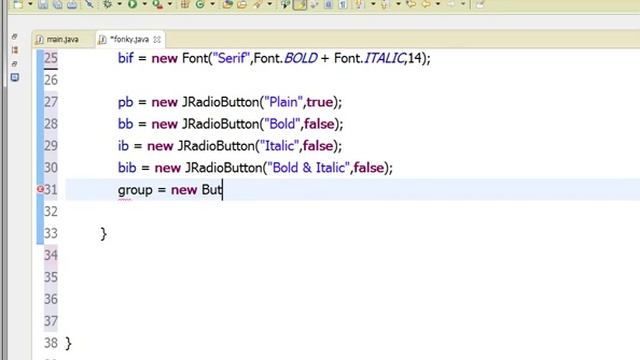Click line number 25 in the gutter
This screenshot has width=640, height=360.
coord(51,58)
